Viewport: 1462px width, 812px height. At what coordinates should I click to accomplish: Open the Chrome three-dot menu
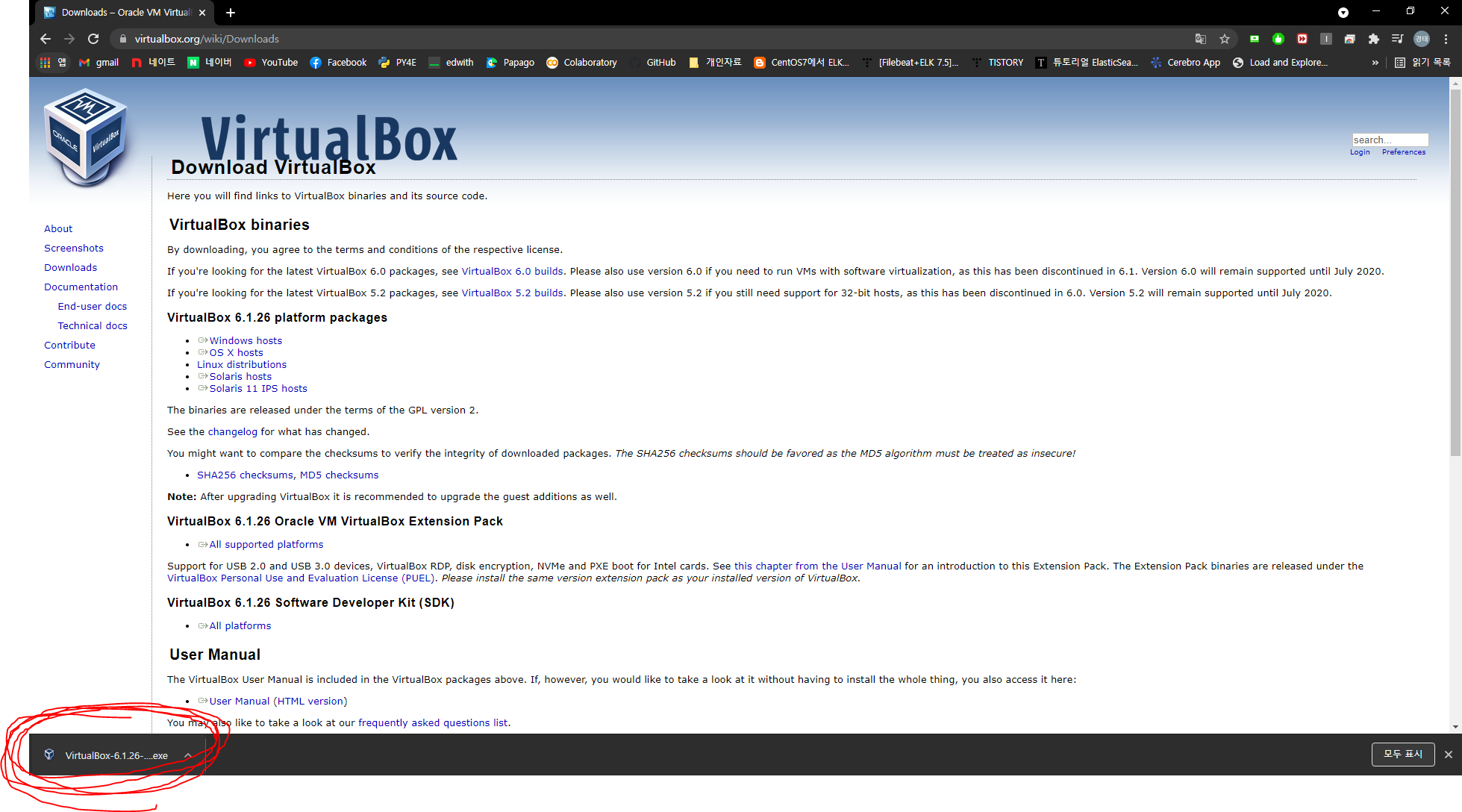coord(1446,39)
